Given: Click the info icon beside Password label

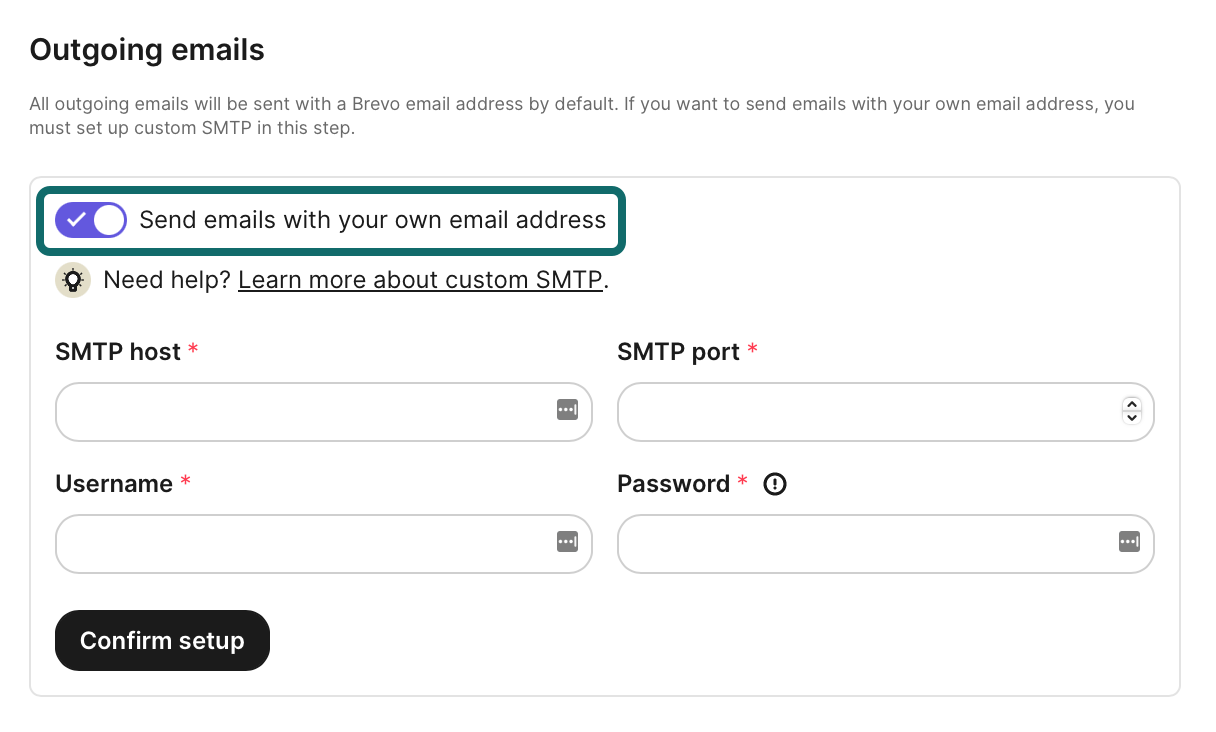Looking at the screenshot, I should pyautogui.click(x=775, y=484).
